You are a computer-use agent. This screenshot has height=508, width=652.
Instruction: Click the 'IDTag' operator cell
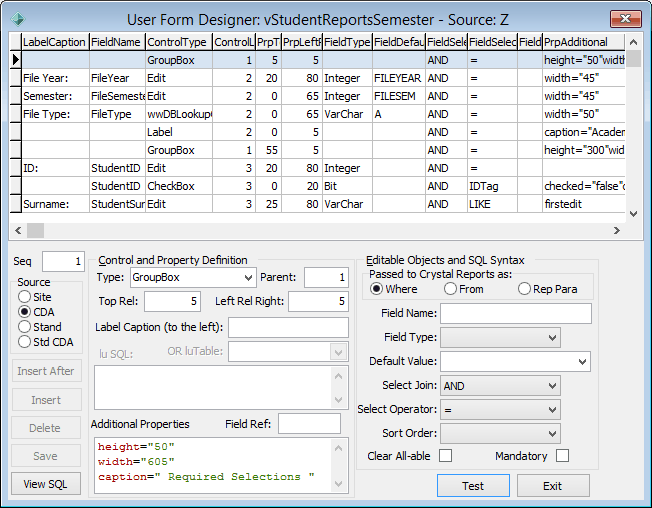pyautogui.click(x=492, y=186)
